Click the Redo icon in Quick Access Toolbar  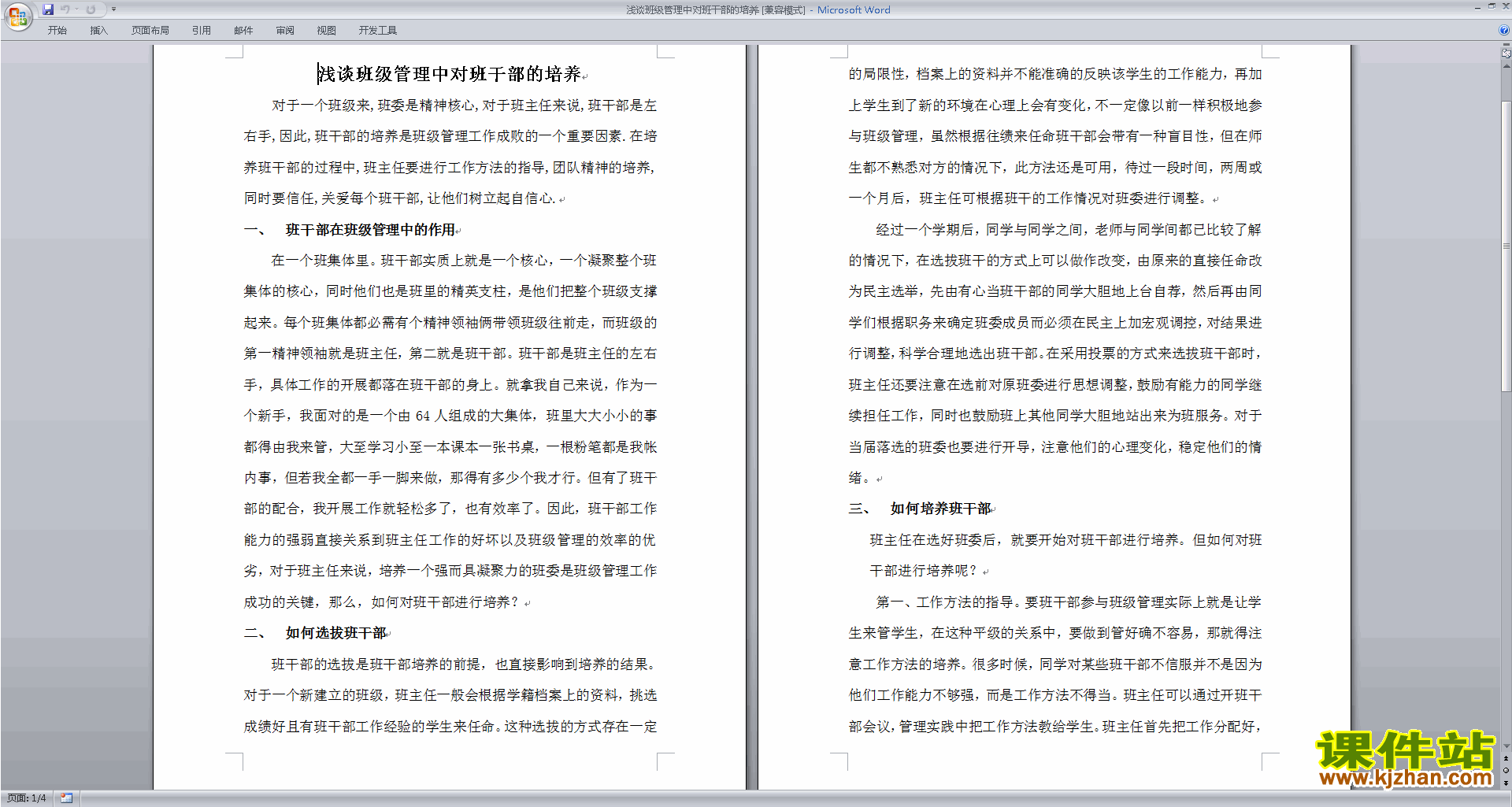coord(91,9)
